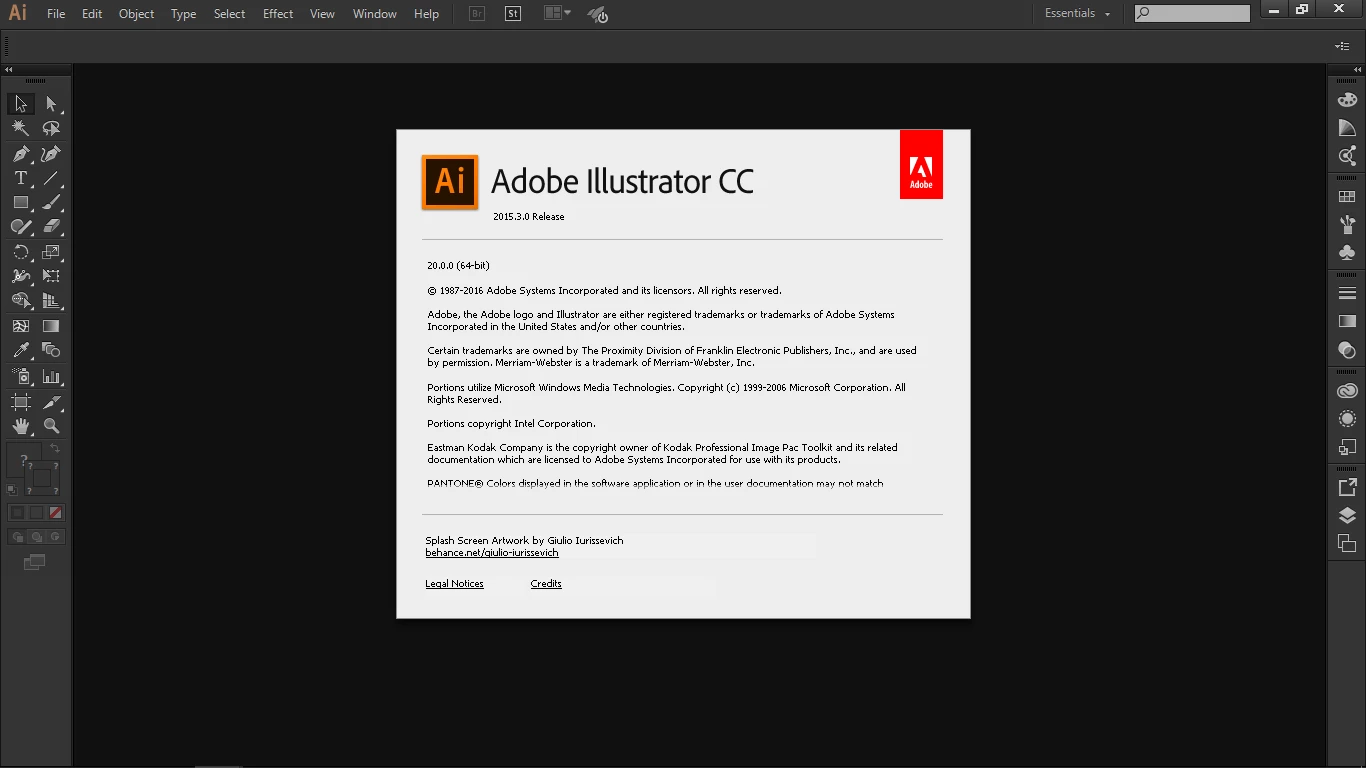Enable Draw Behind mode
Viewport: 1366px width, 768px height.
(x=36, y=537)
